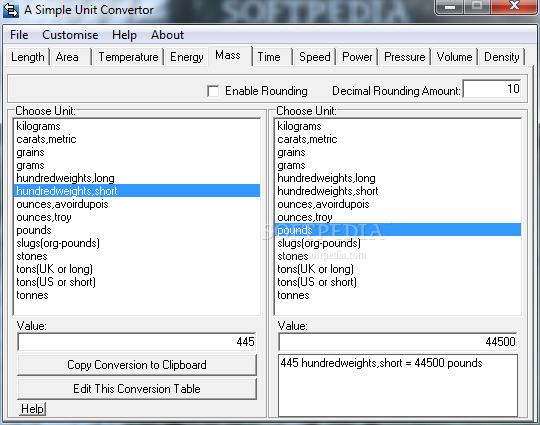Select carats,metric in right unit list

pos(398,139)
